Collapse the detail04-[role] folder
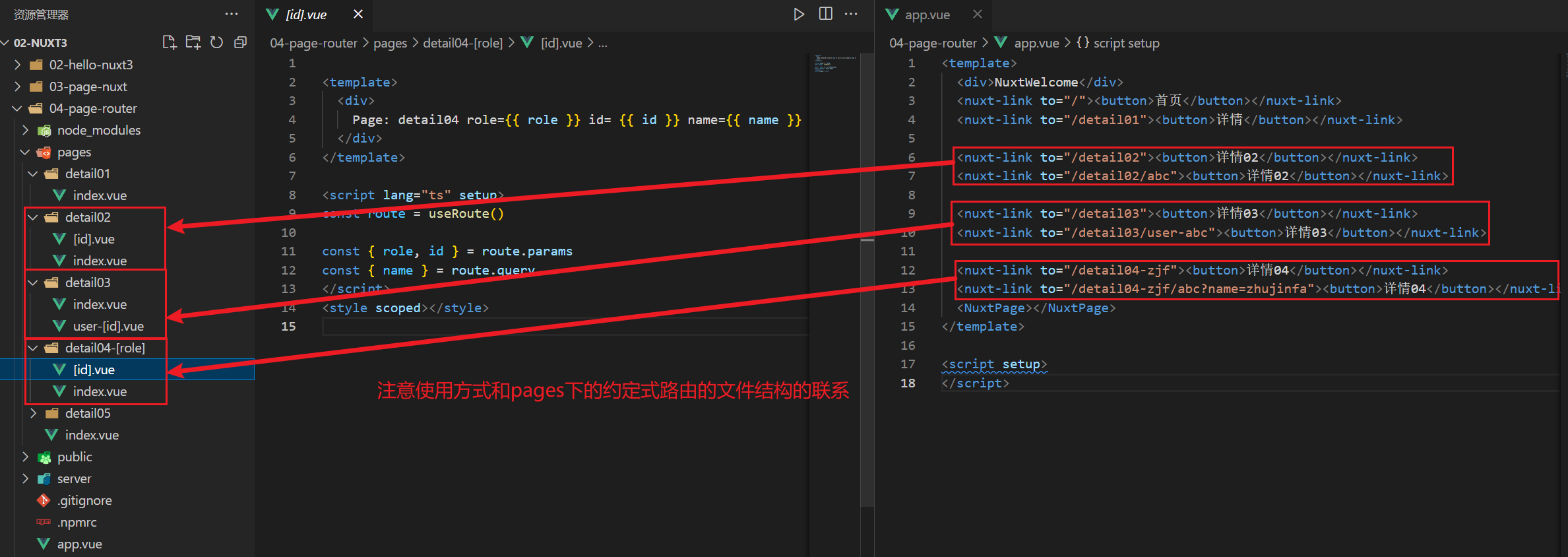 34,348
